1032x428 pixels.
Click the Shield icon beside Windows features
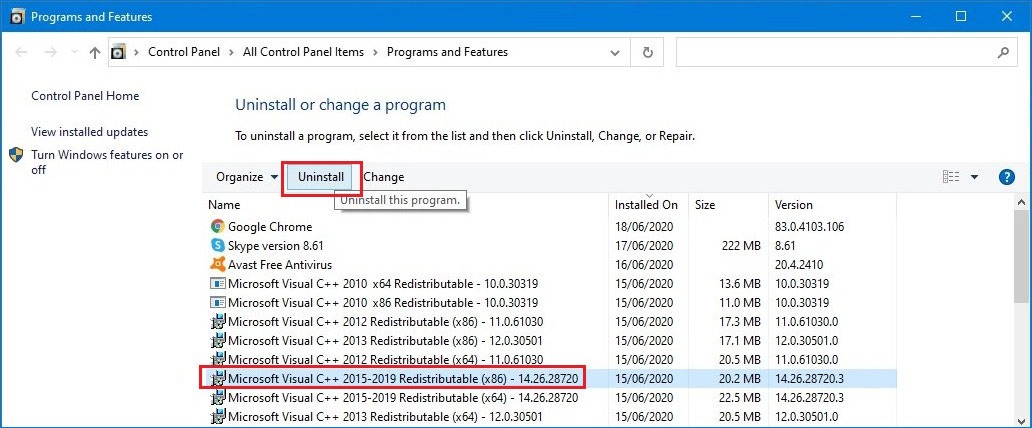pos(16,155)
